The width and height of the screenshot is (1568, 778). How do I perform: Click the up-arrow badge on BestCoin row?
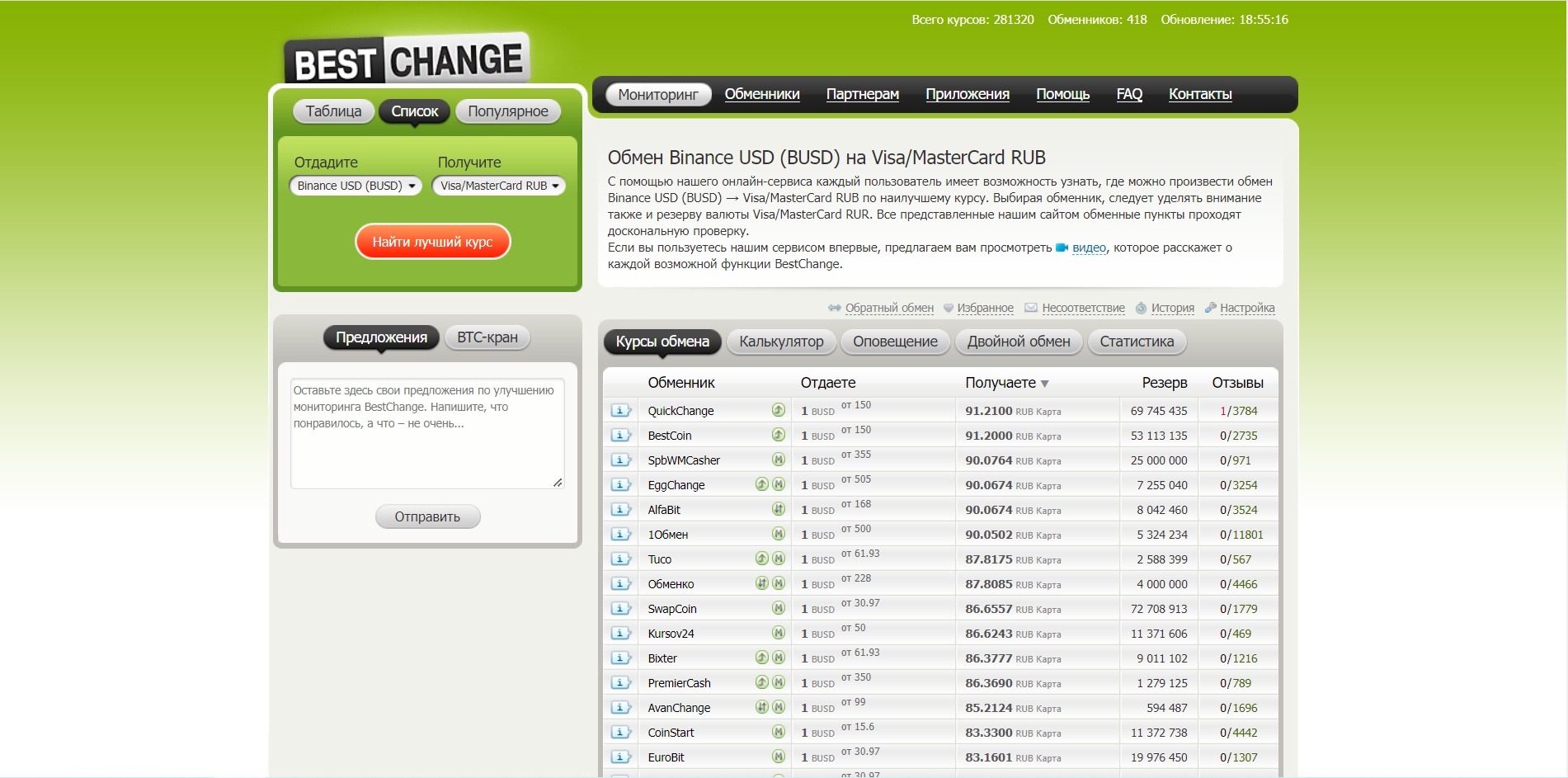point(778,435)
